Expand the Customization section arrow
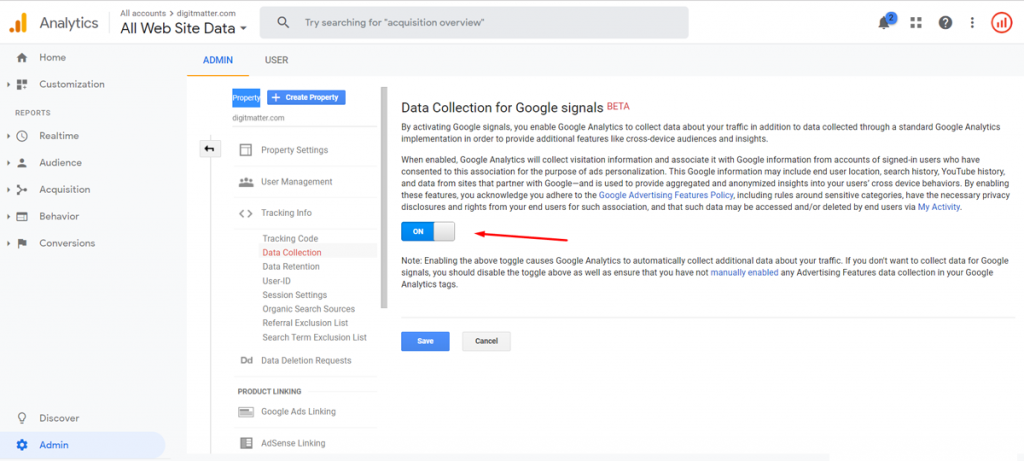The height and width of the screenshot is (461, 1024). tap(8, 84)
